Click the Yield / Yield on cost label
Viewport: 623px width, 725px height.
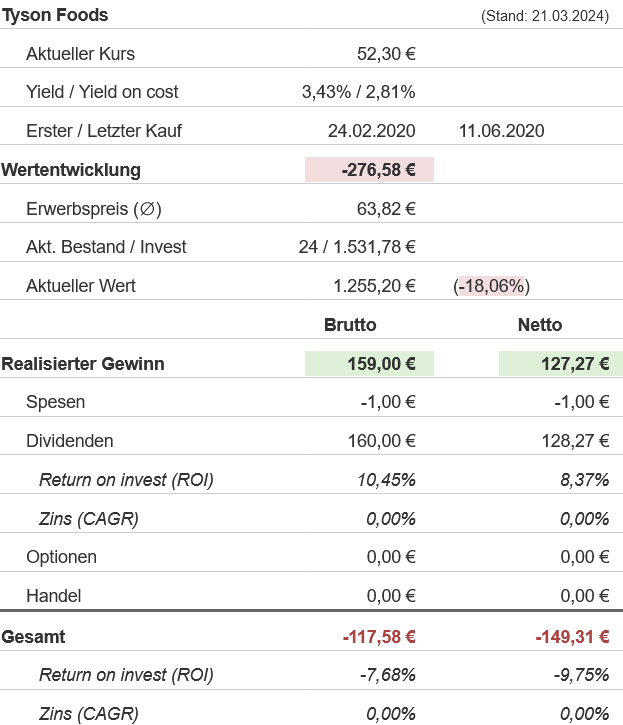pos(102,92)
